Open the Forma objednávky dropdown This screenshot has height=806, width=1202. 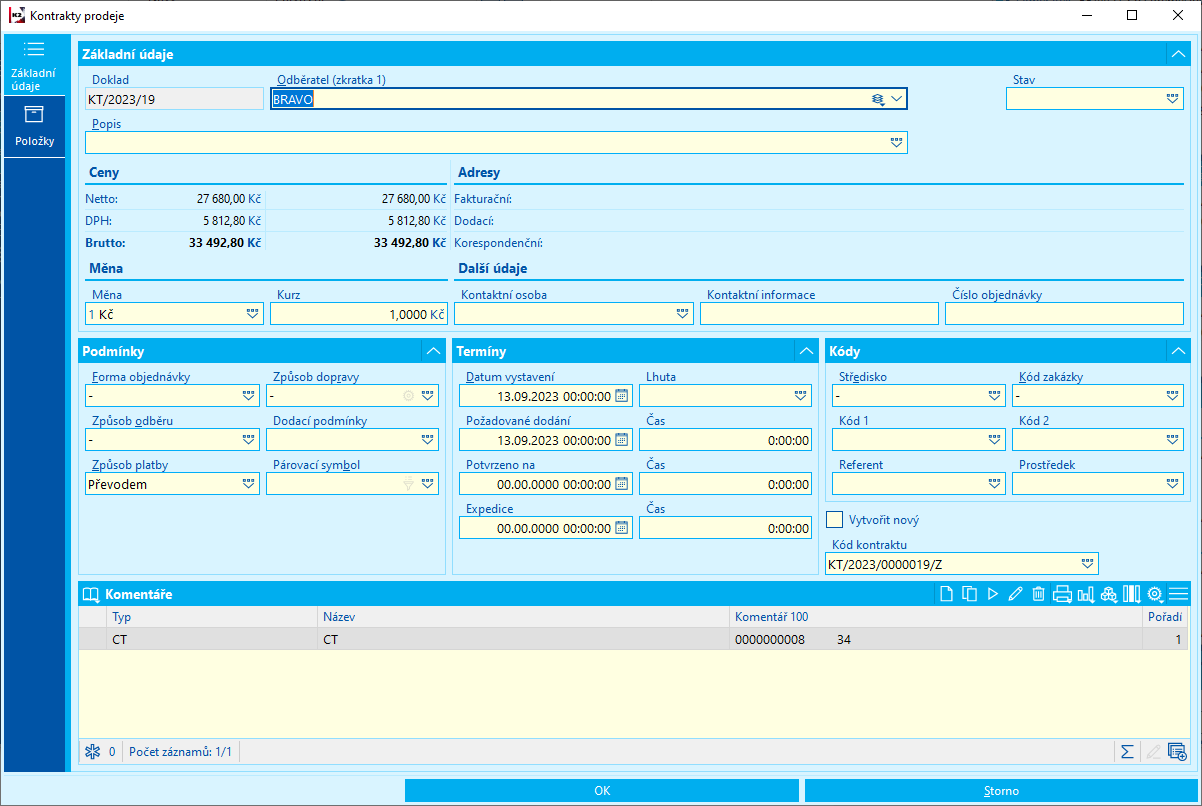249,396
